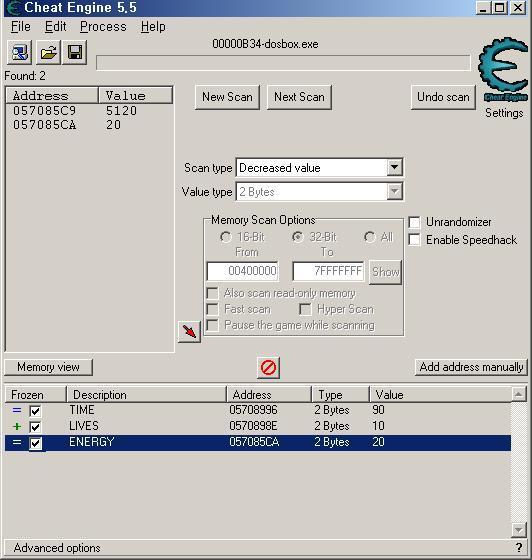The height and width of the screenshot is (560, 532).
Task: Click the New Scan button
Action: [227, 97]
